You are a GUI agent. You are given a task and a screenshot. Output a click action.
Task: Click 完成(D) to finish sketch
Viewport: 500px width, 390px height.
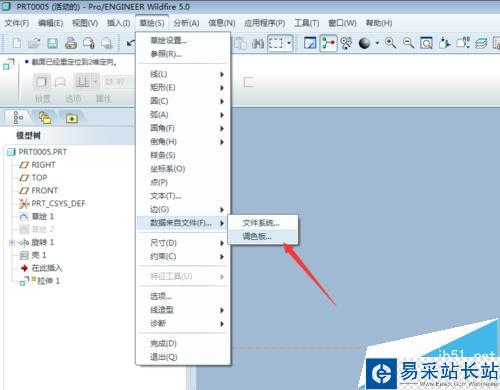(183, 343)
